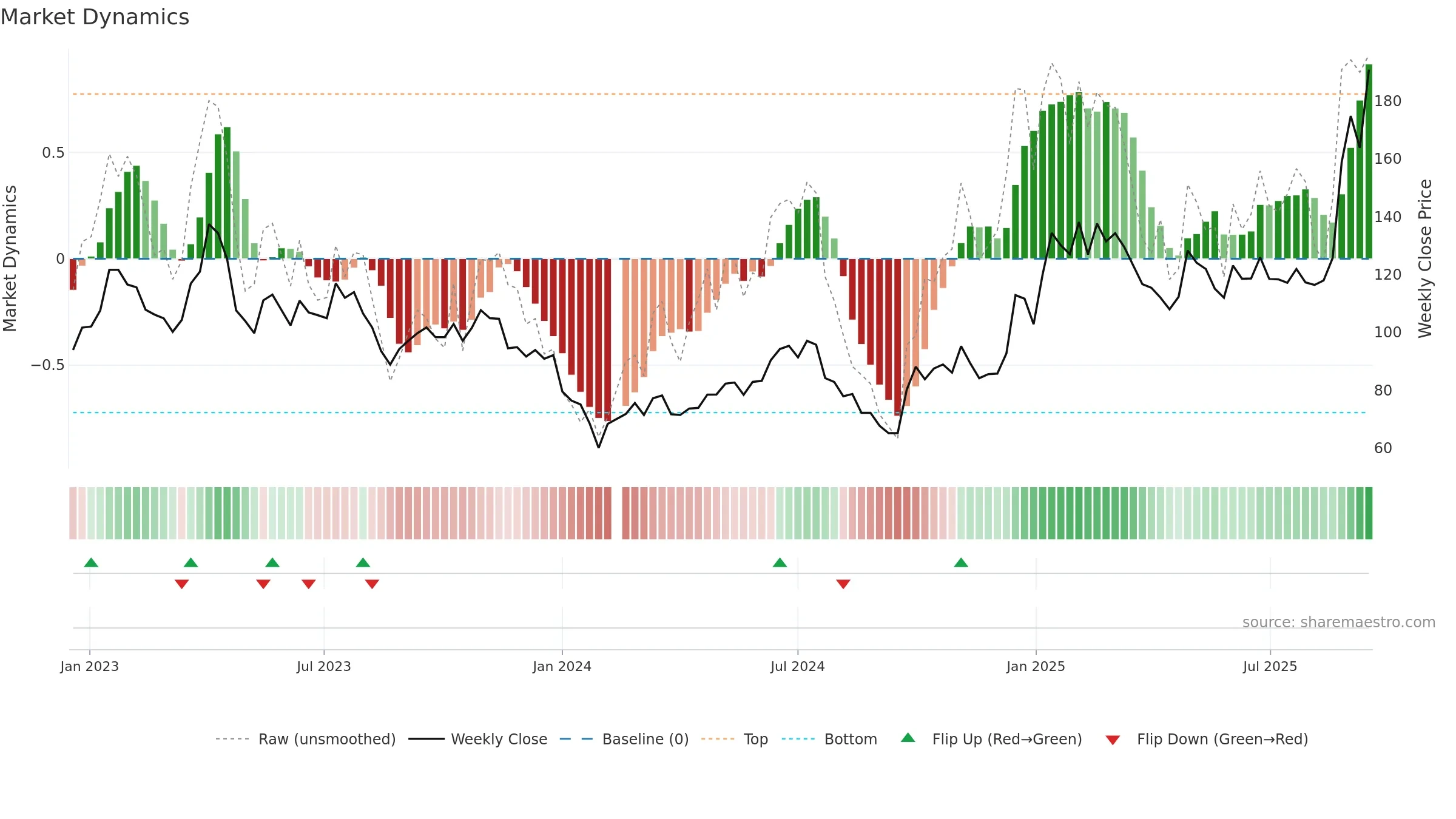
Task: Click the cyan dashed Bottom legend swatch
Action: (798, 739)
